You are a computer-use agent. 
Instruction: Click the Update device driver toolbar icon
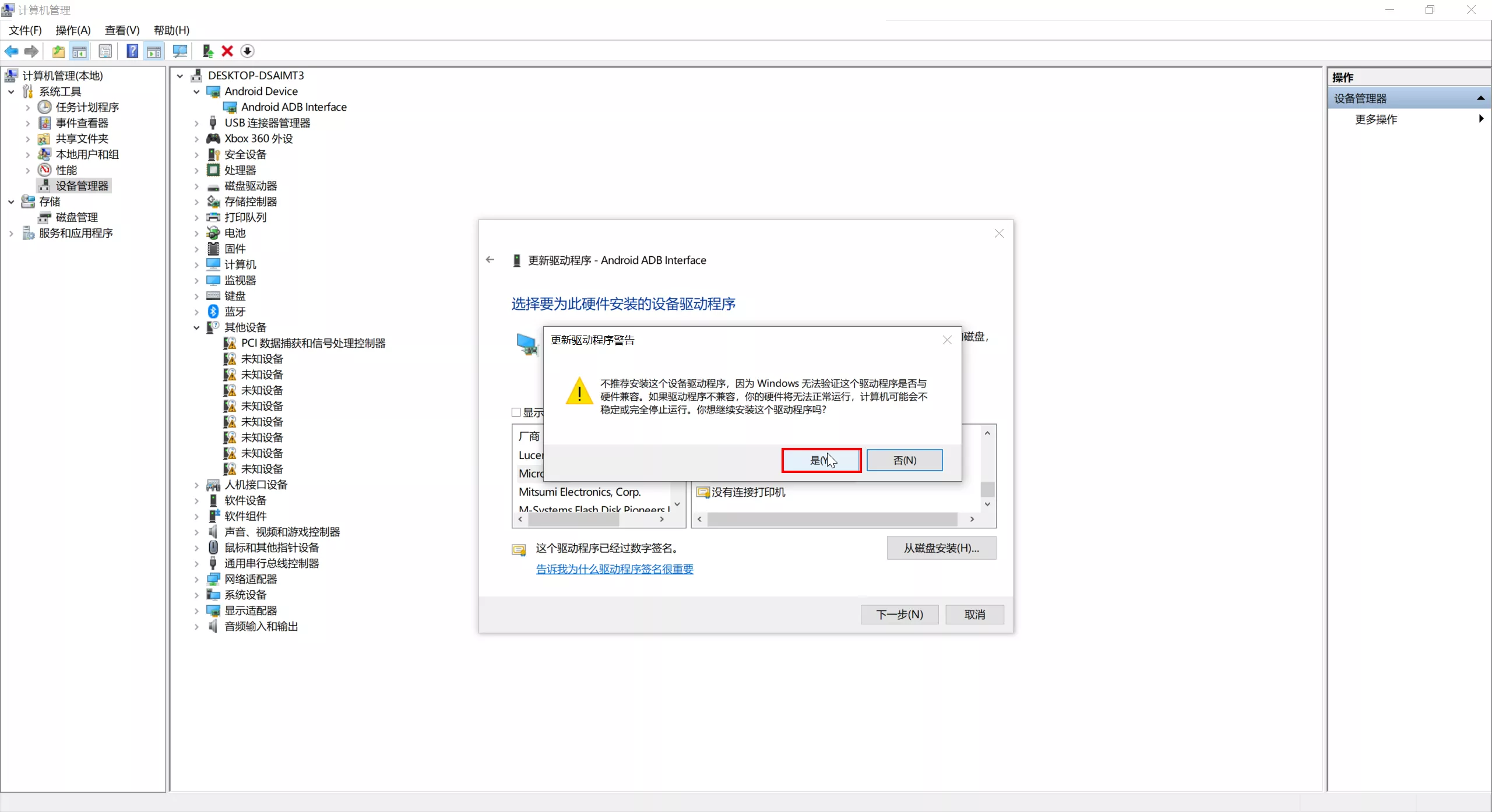[207, 51]
